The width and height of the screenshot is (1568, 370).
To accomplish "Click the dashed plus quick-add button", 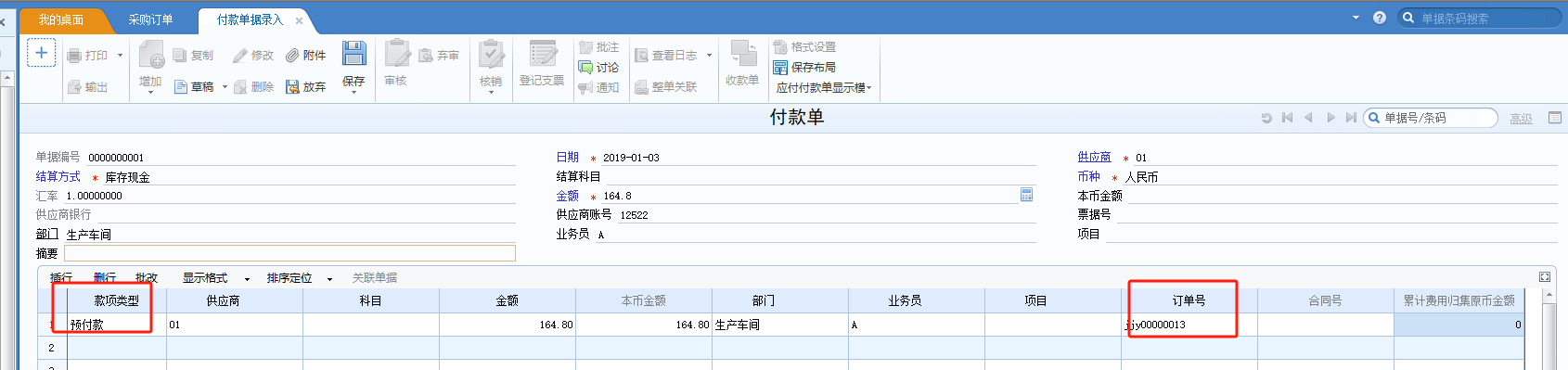I will [x=42, y=53].
